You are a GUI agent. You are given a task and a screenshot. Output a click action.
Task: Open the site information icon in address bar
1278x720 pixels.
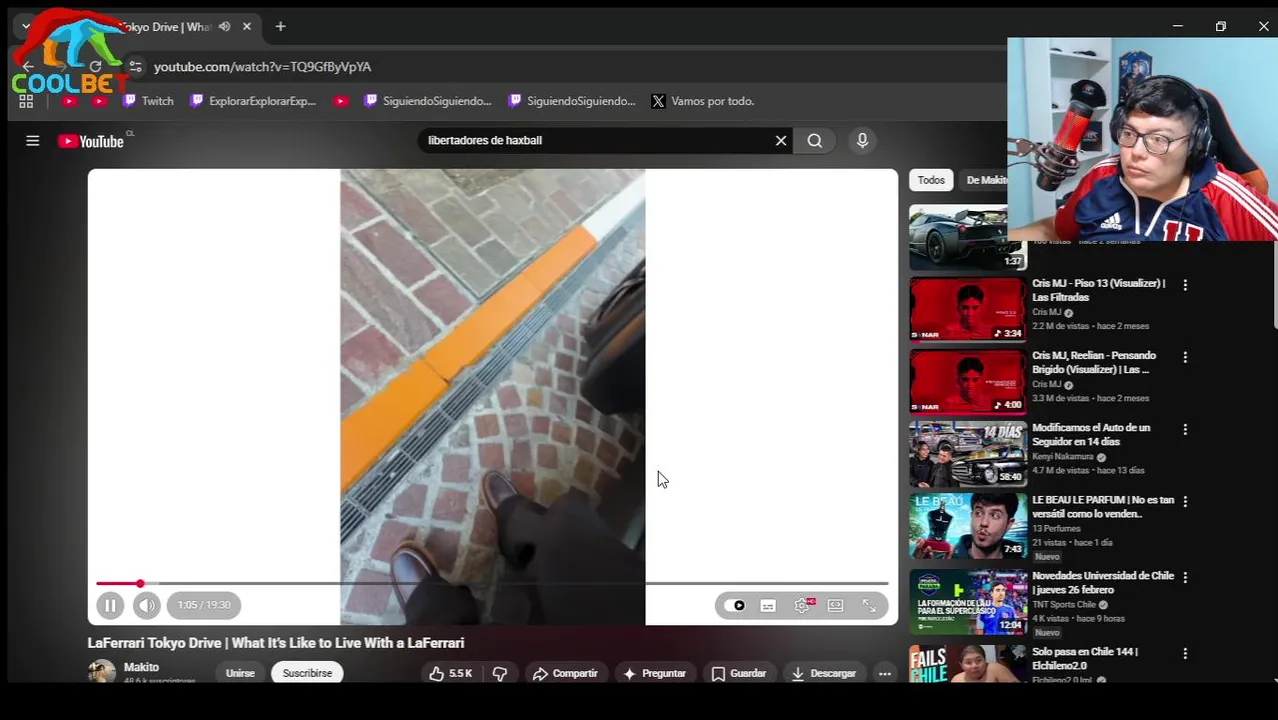(135, 67)
